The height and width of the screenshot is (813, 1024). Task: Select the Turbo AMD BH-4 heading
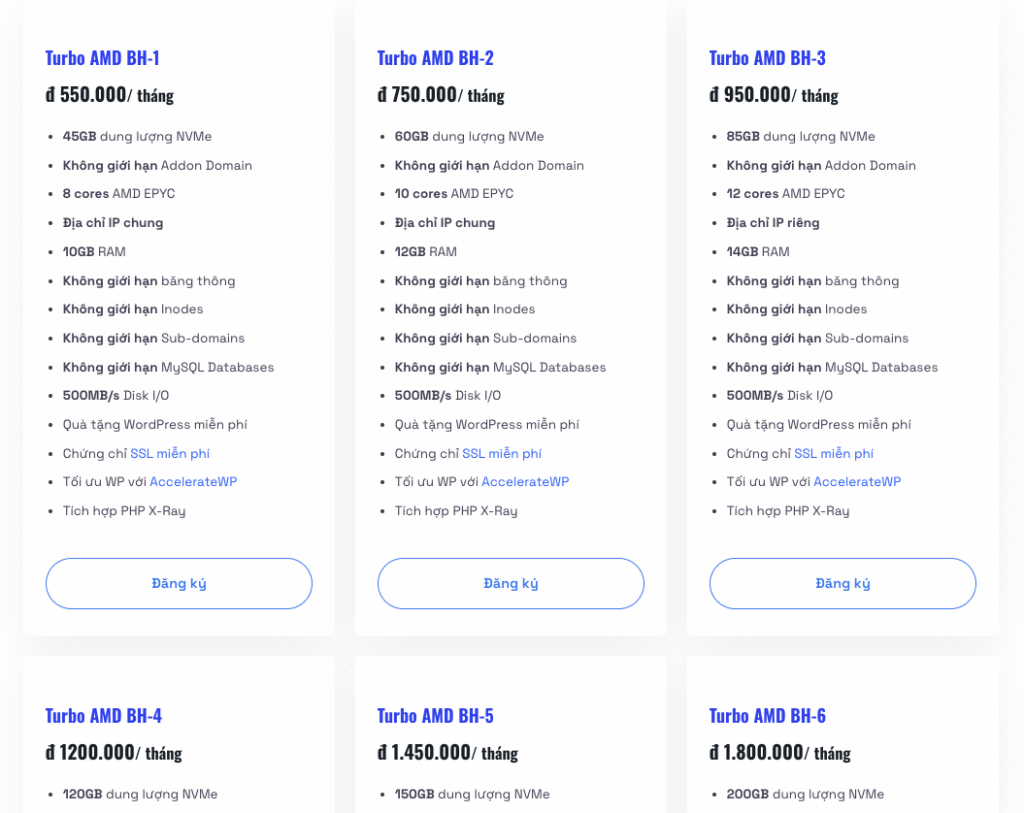pos(103,716)
